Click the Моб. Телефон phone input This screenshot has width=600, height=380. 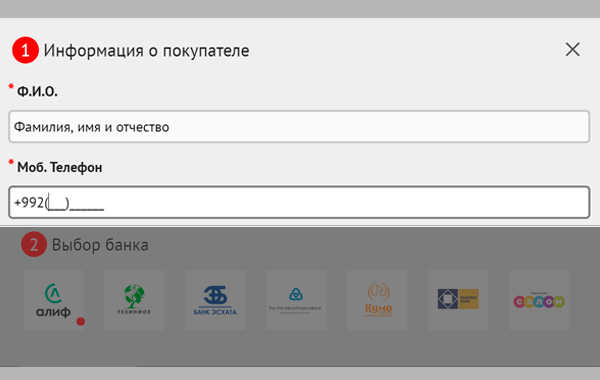(x=299, y=202)
